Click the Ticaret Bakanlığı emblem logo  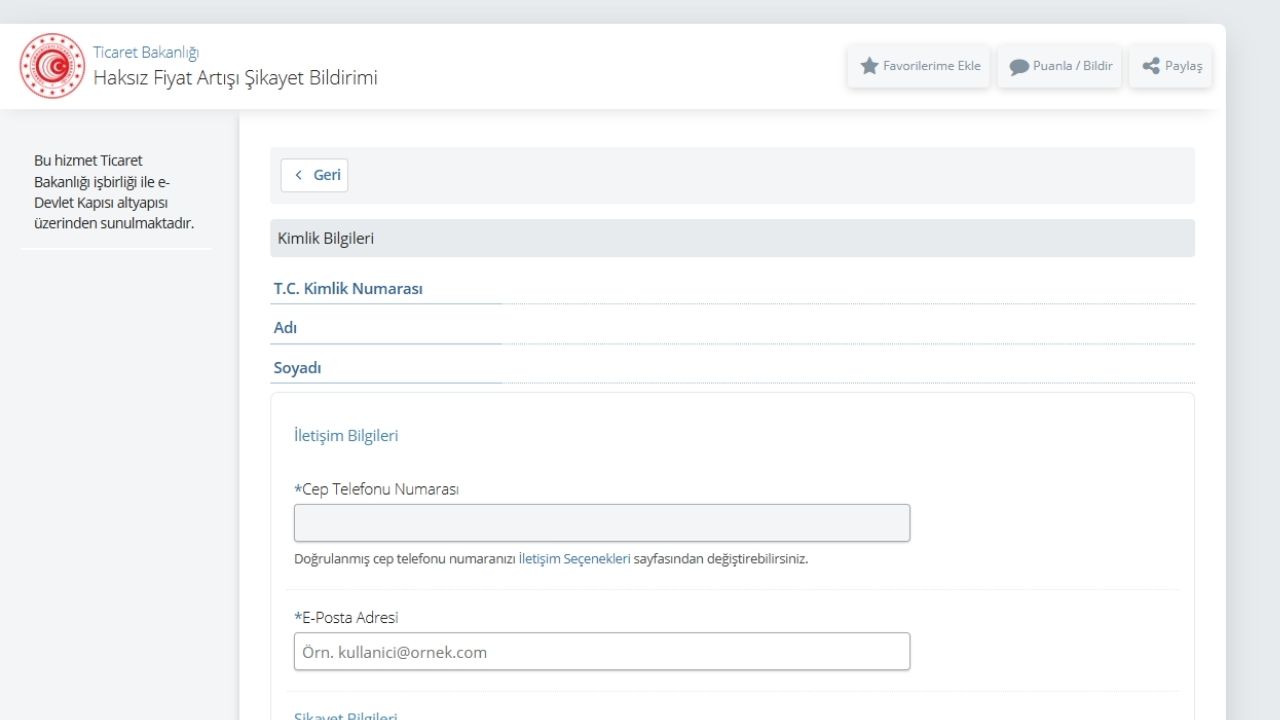[x=52, y=66]
